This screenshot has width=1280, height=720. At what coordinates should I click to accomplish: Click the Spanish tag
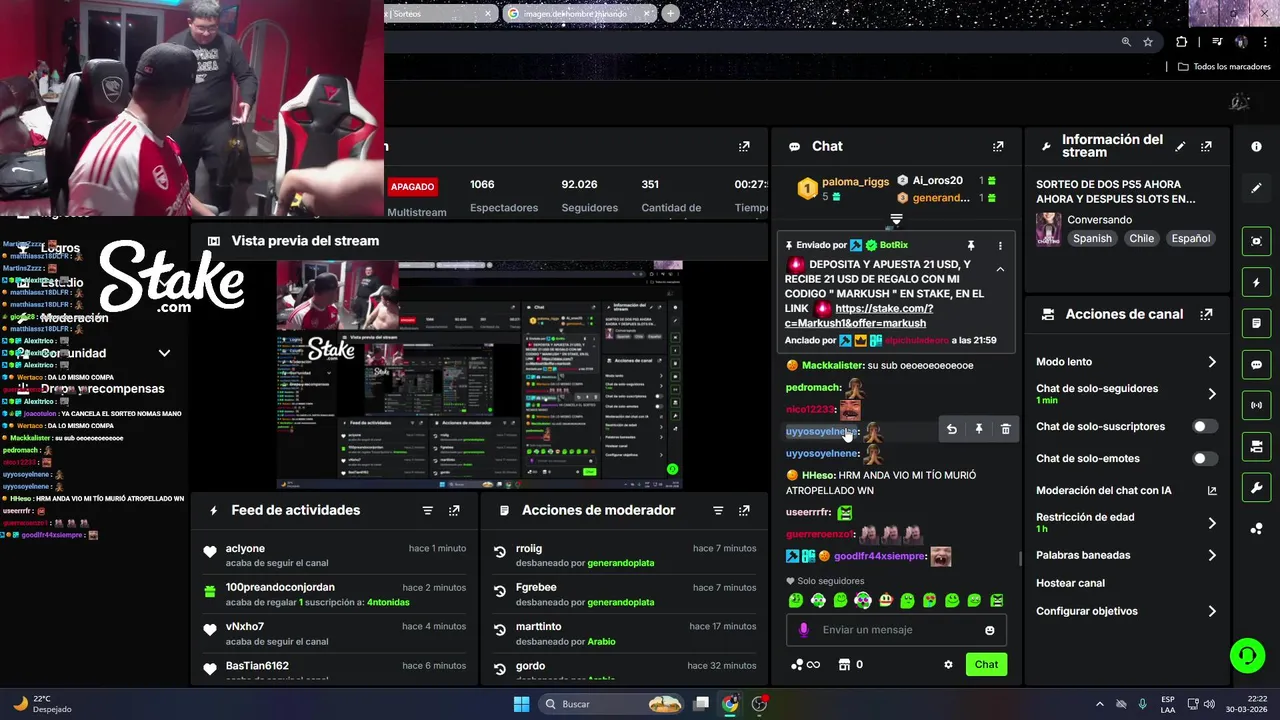[1092, 239]
